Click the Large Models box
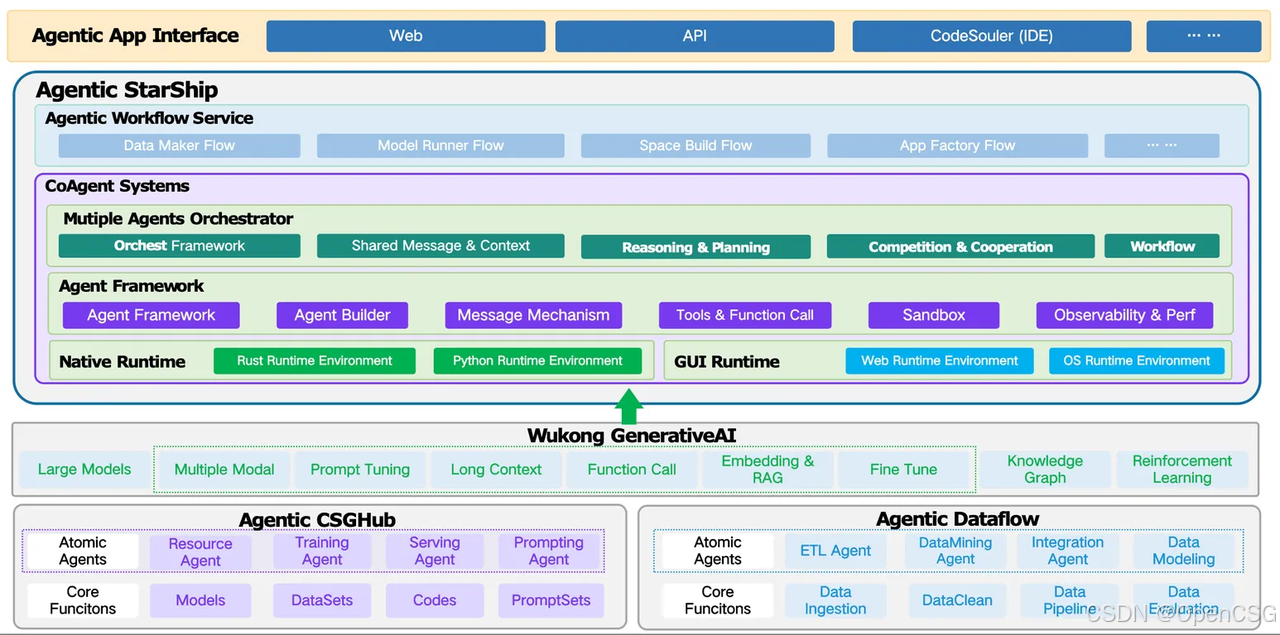 coord(84,469)
